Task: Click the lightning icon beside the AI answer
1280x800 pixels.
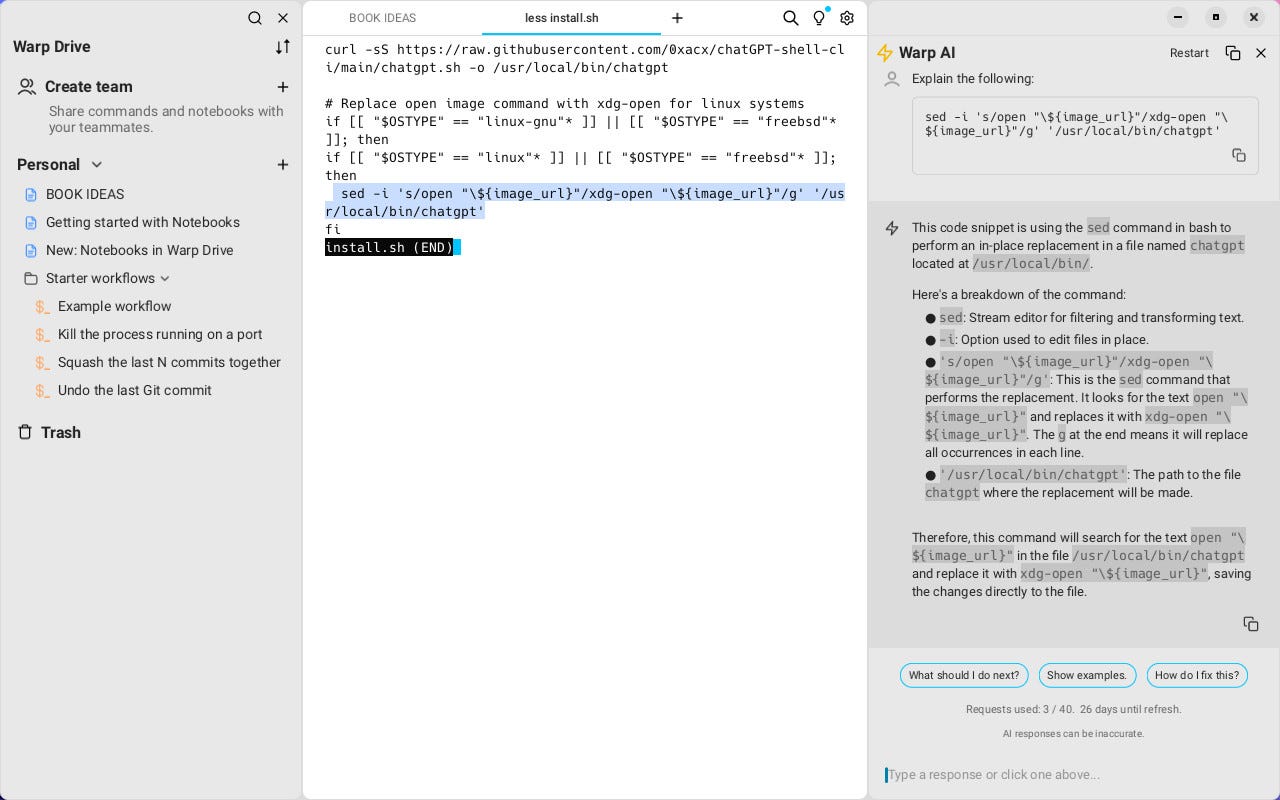Action: [x=892, y=229]
